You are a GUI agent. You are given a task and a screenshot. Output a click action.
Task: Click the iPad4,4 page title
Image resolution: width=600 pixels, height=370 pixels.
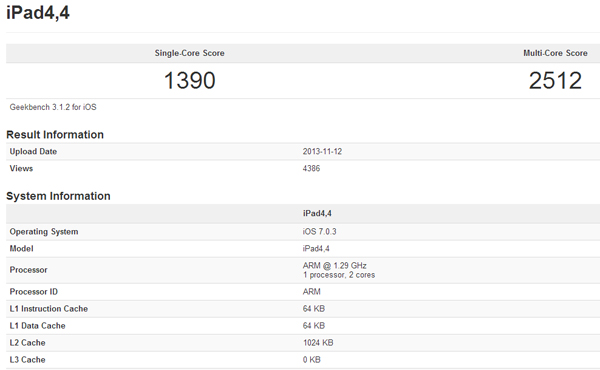pos(38,12)
